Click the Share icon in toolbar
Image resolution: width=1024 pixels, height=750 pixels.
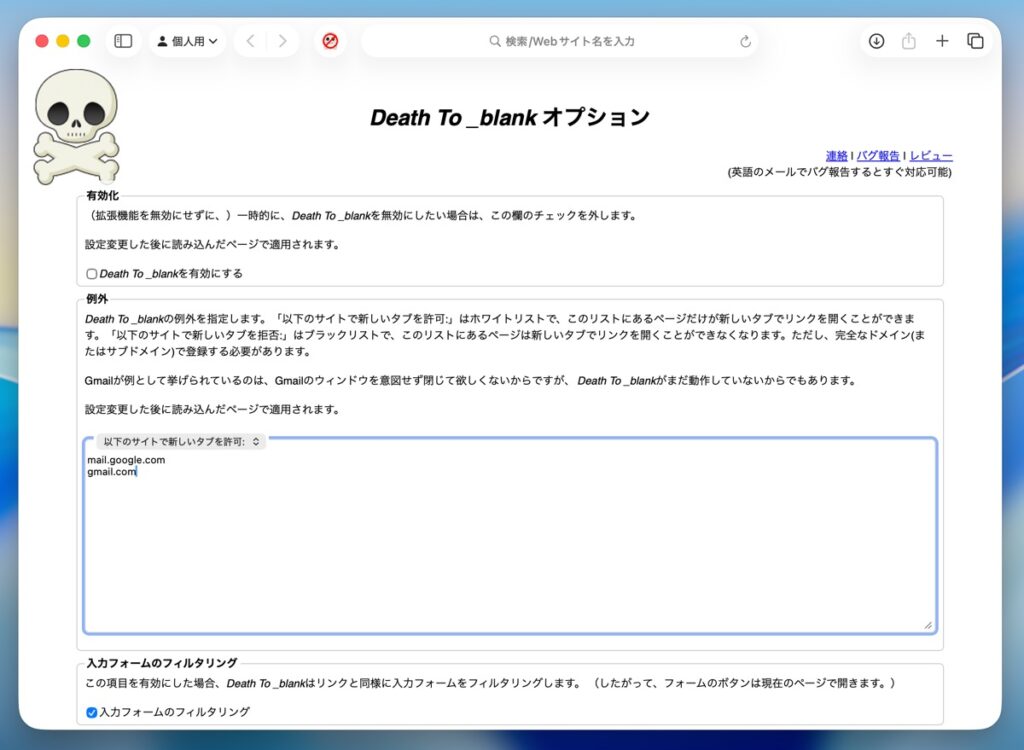tap(909, 41)
